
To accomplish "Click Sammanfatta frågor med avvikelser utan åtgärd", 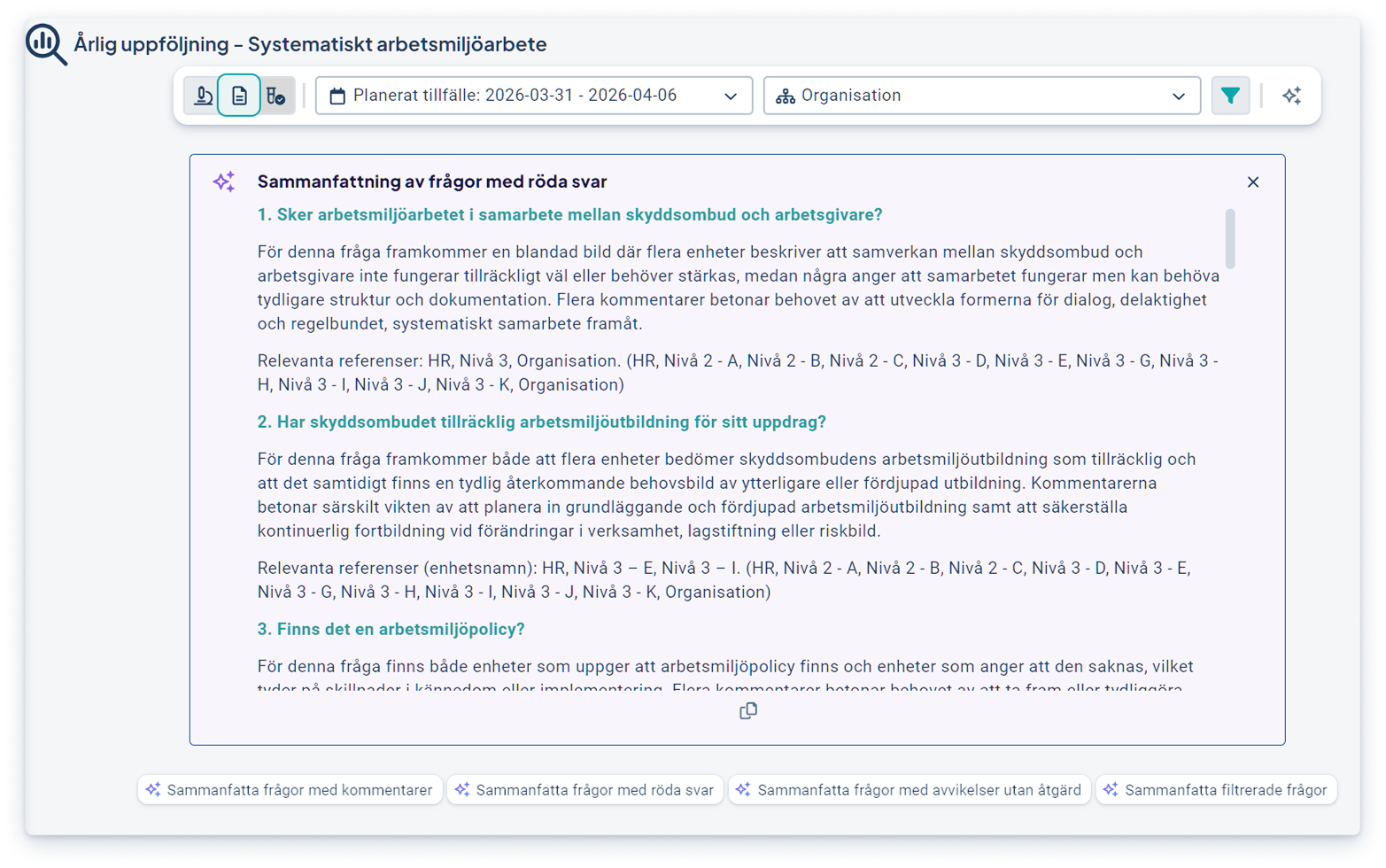I will (x=909, y=790).
